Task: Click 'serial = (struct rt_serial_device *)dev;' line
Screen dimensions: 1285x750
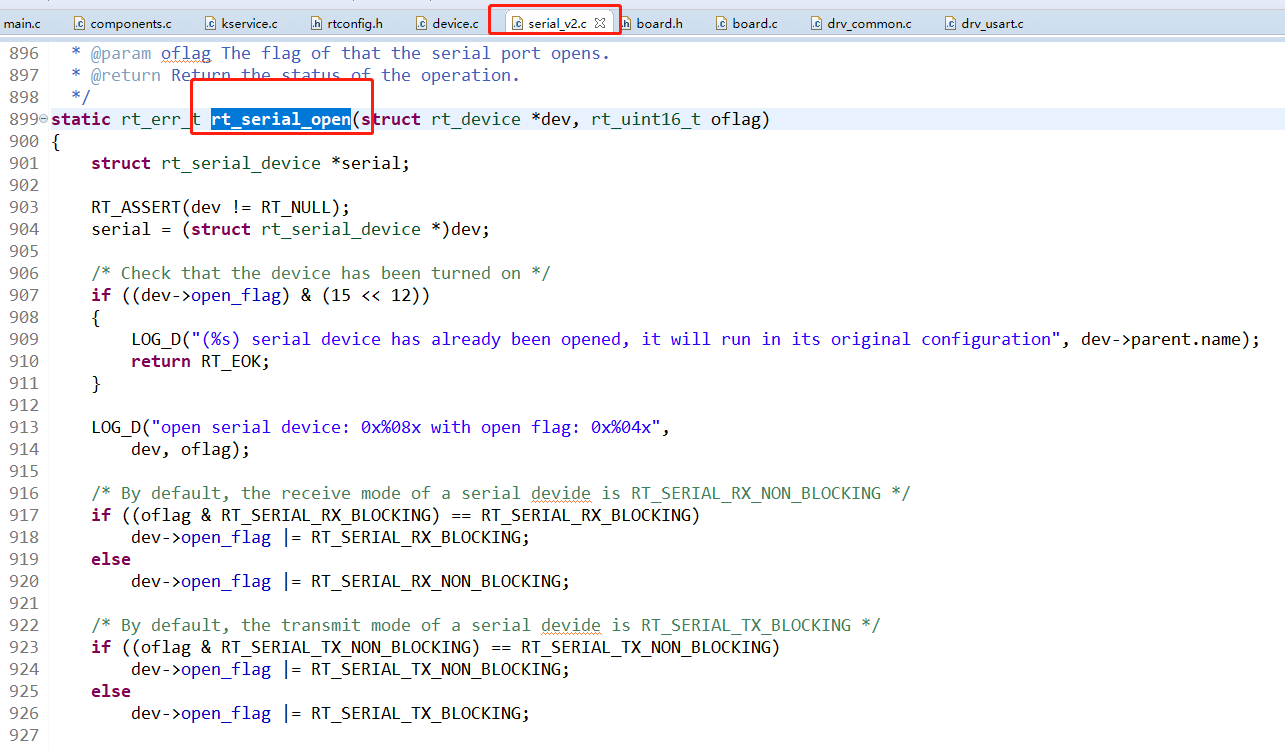Action: (291, 229)
